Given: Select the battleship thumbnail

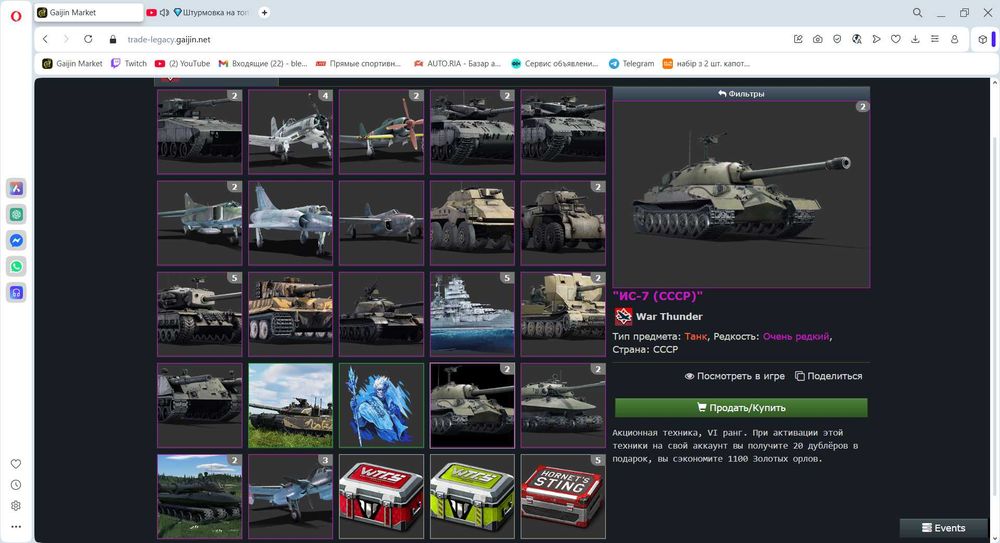Looking at the screenshot, I should (x=472, y=315).
